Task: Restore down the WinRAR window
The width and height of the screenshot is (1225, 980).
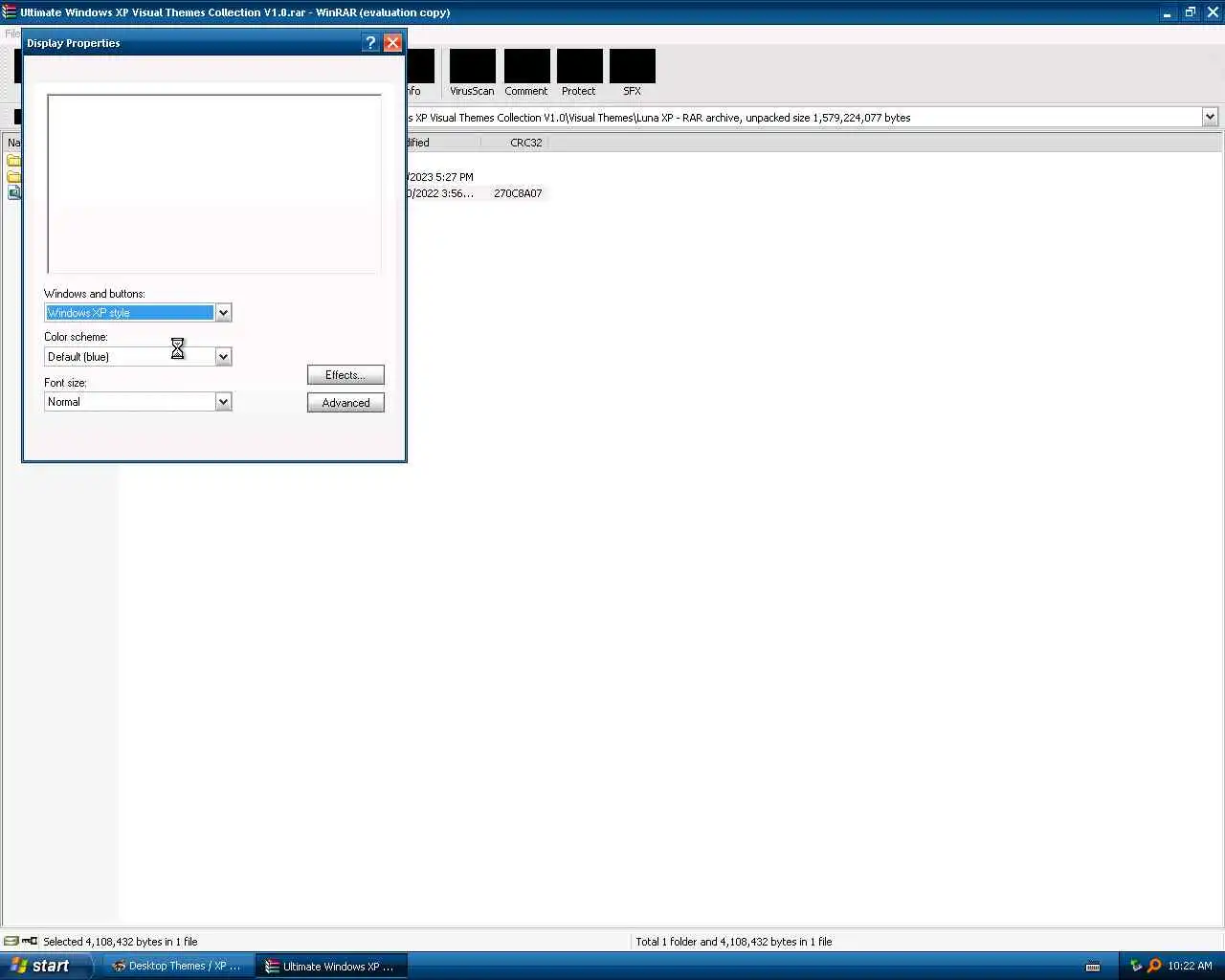Action: pos(1190,12)
